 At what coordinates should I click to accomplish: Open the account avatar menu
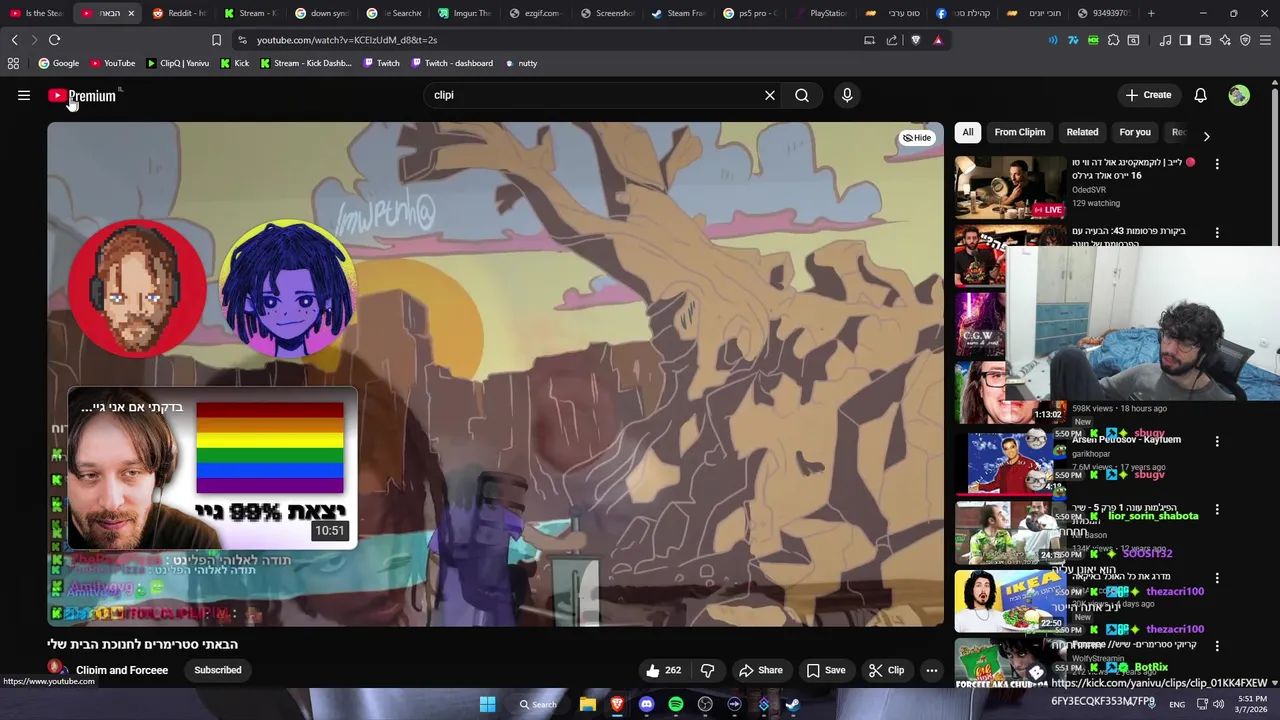(x=1239, y=95)
